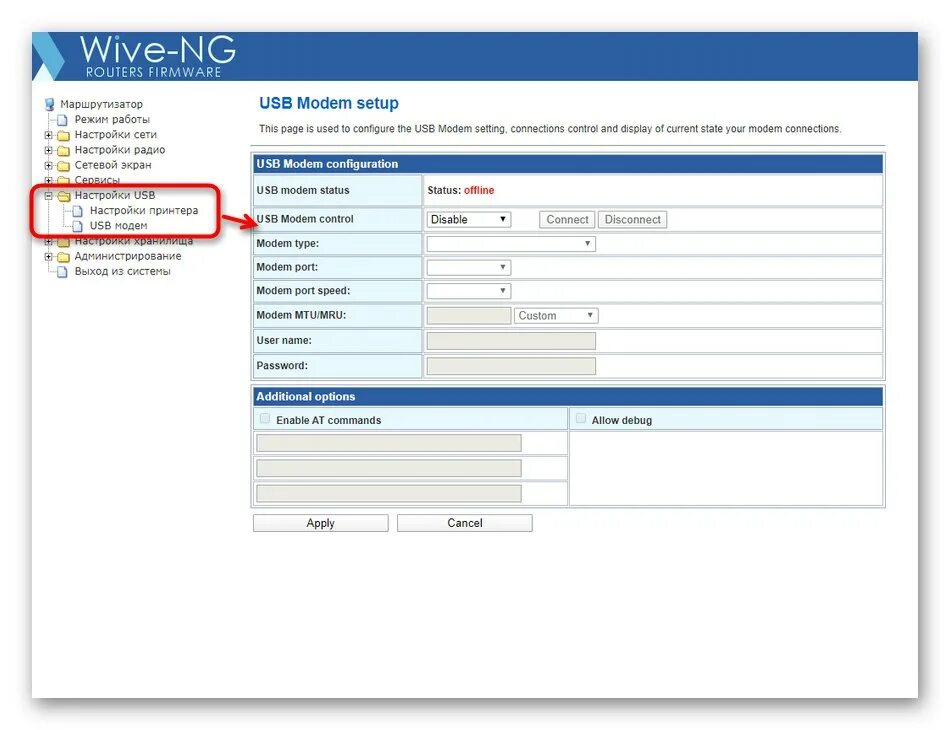The image size is (950, 730).
Task: Click the Modem MTU/MRU value field
Action: [x=468, y=316]
